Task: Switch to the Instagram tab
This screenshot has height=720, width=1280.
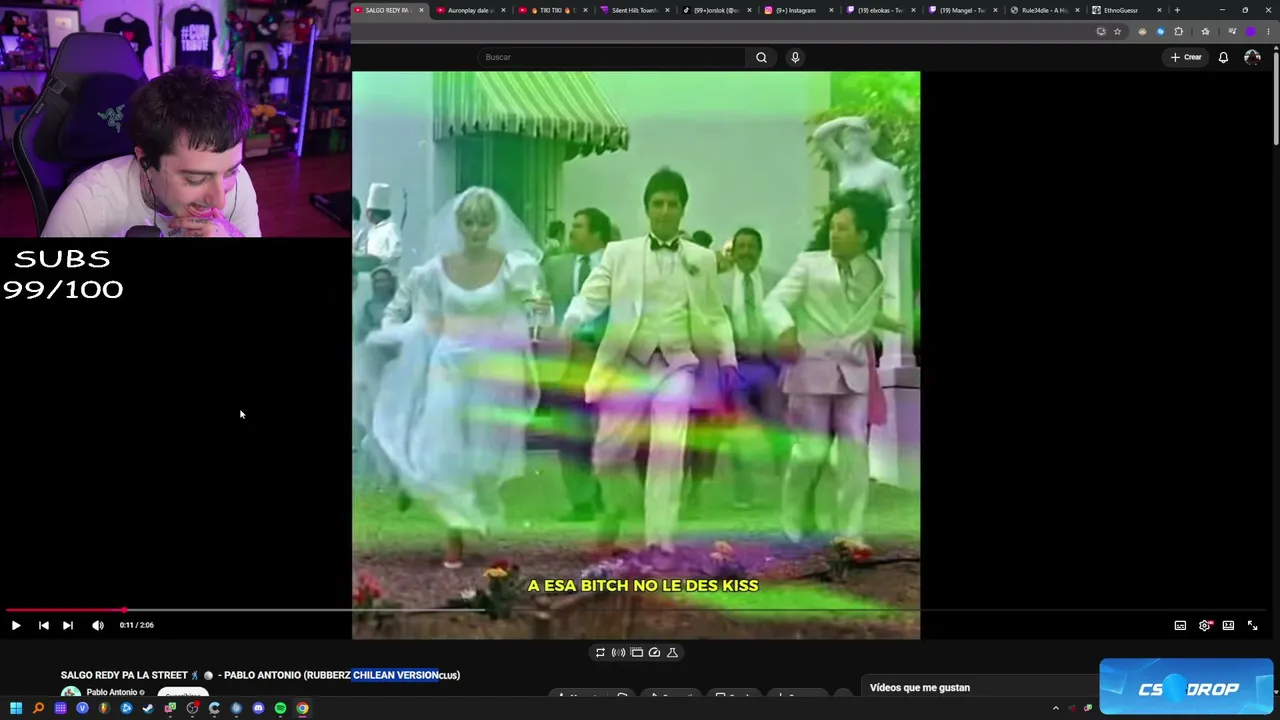Action: pos(797,10)
